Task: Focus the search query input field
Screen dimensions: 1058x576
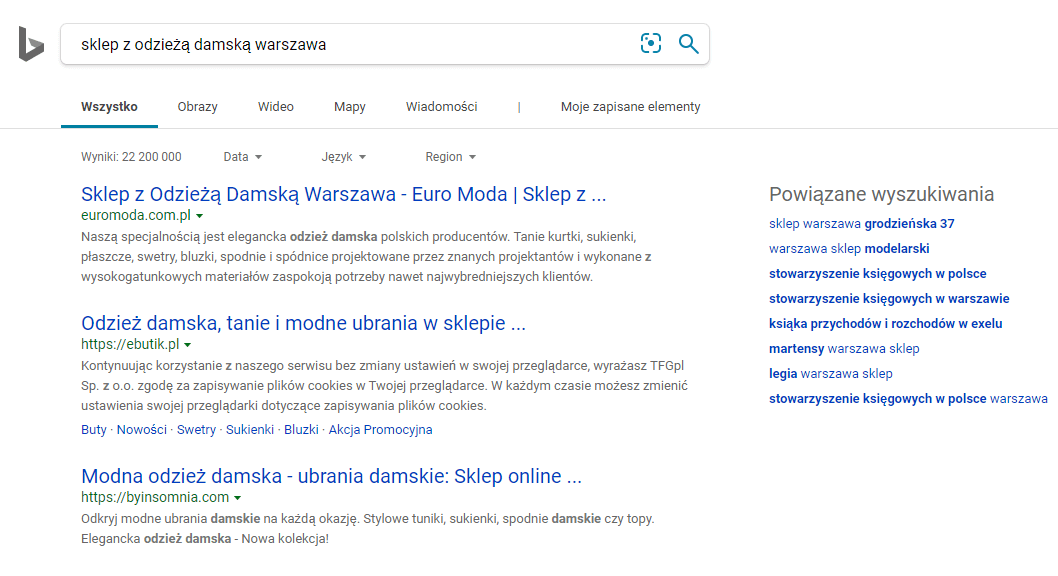Action: coord(340,45)
